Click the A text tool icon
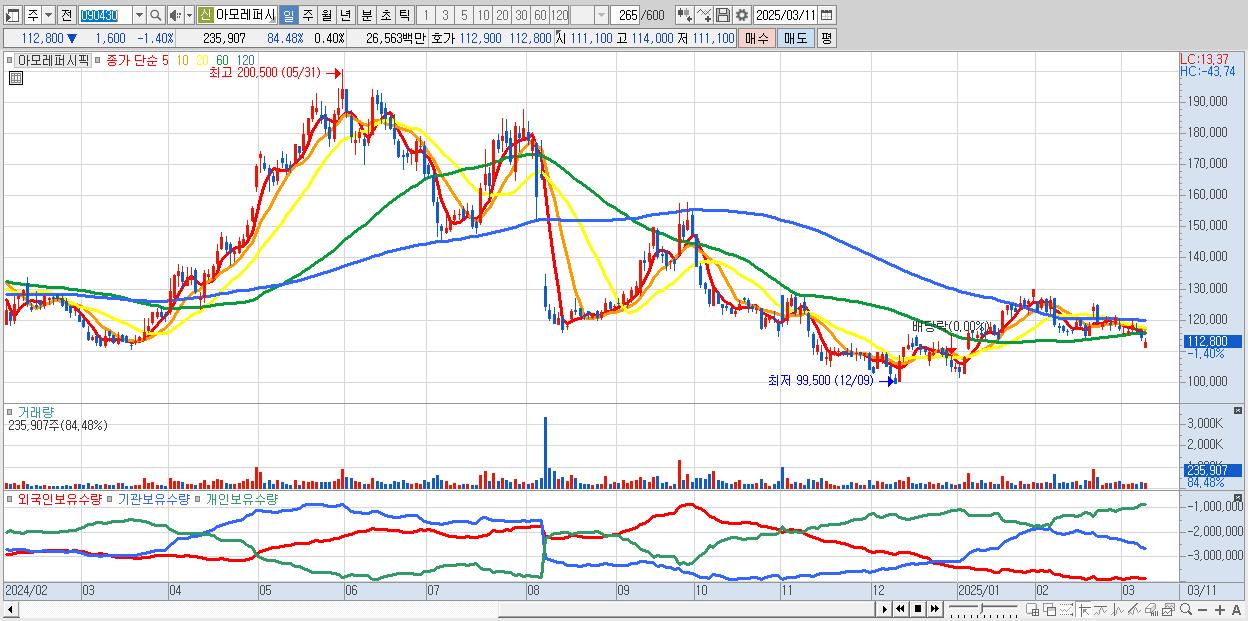The image size is (1248, 621). (x=1237, y=610)
